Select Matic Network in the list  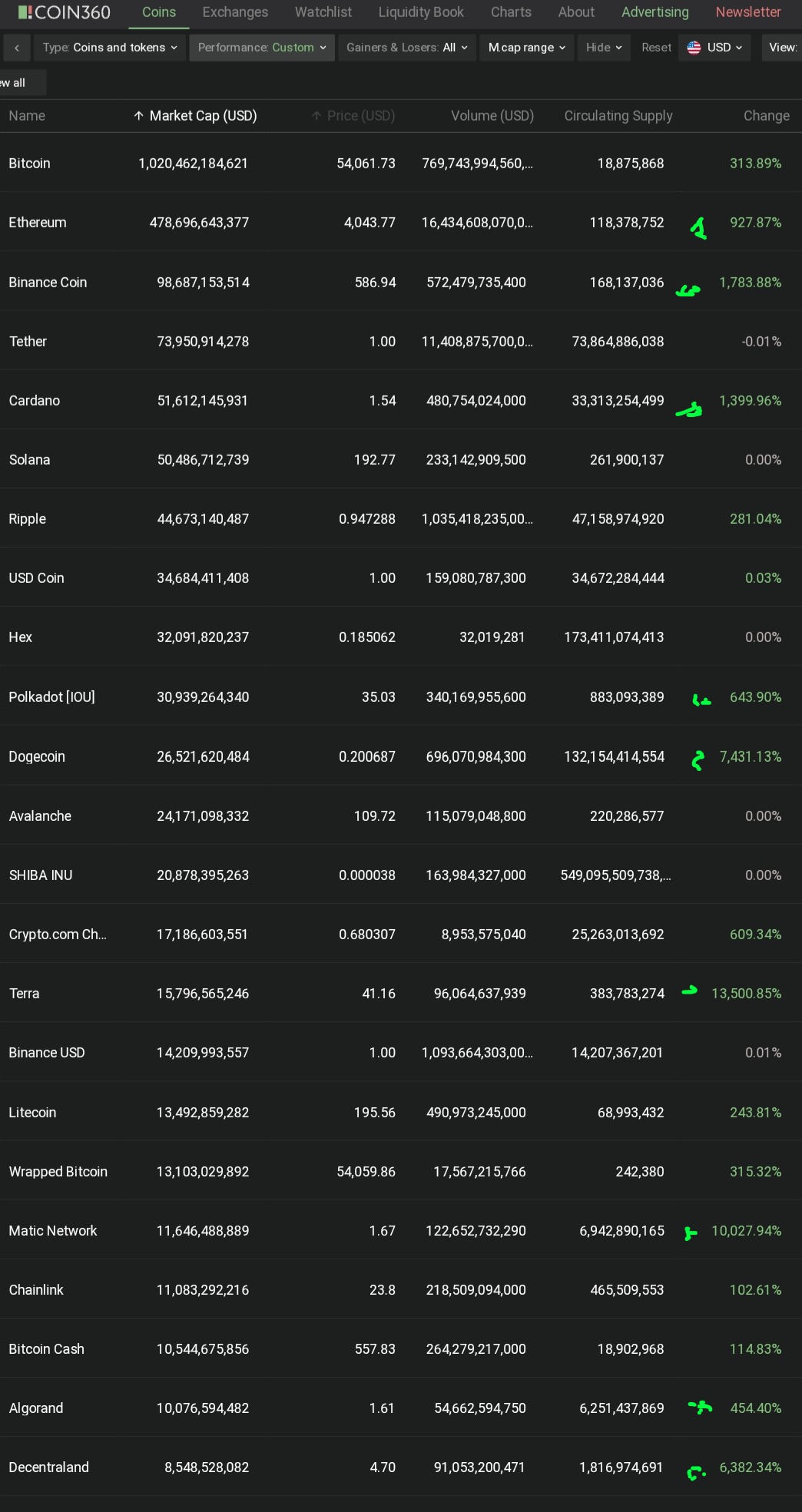click(x=53, y=1231)
